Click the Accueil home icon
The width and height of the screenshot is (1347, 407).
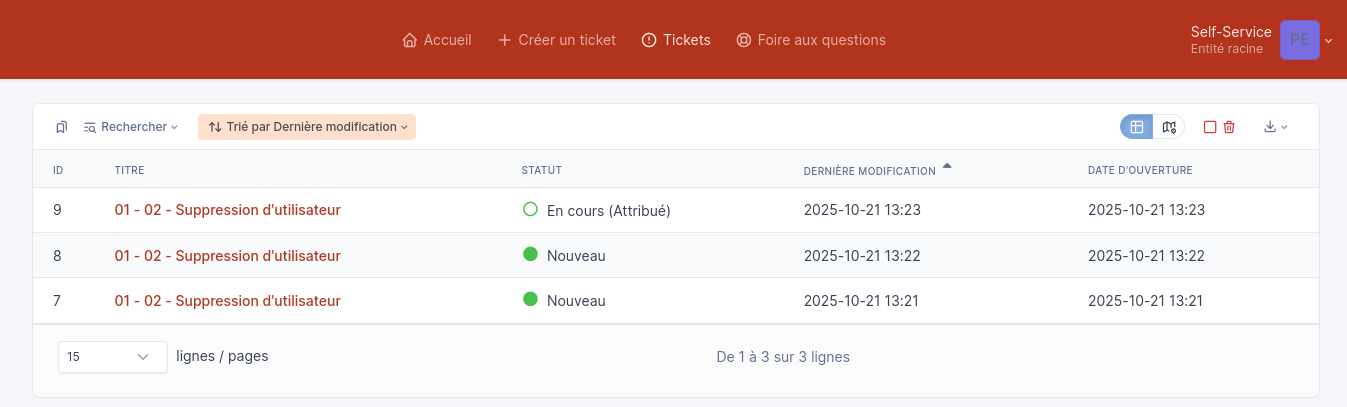pos(409,41)
